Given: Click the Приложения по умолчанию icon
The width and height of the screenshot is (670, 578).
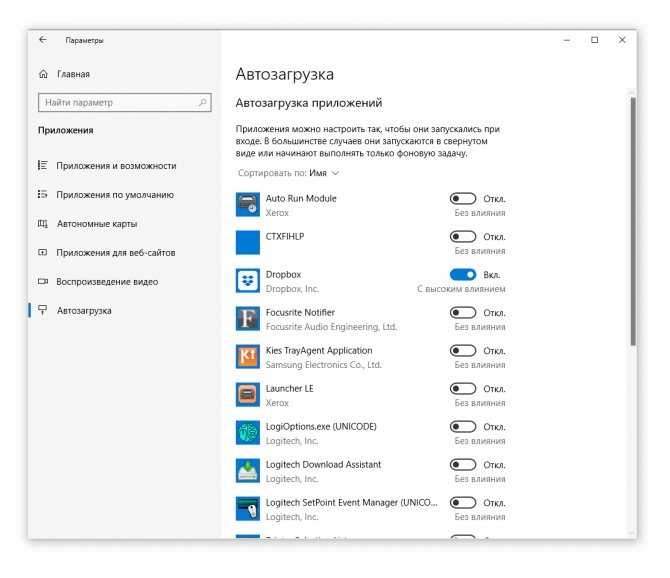Looking at the screenshot, I should [42, 194].
